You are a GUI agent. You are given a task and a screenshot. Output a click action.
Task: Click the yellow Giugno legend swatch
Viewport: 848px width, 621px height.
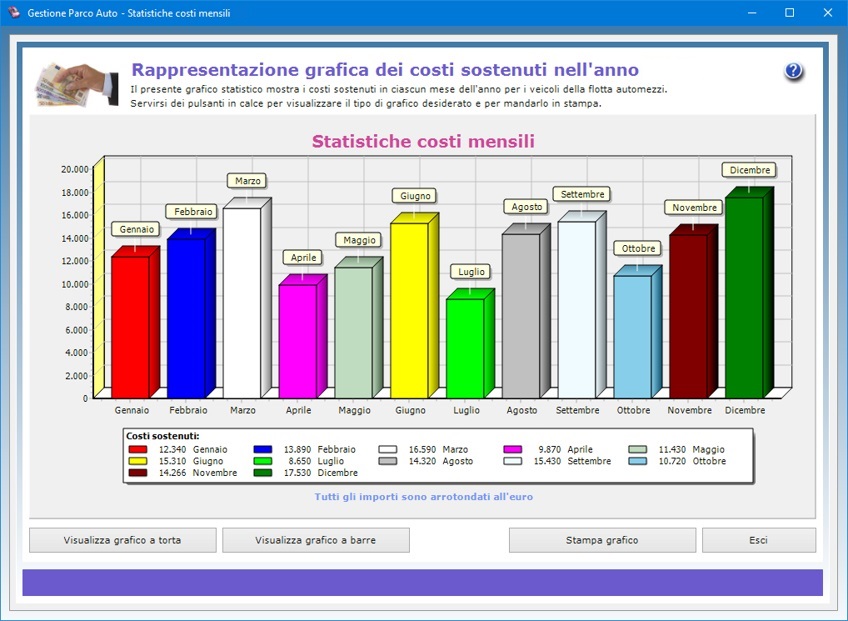click(138, 461)
